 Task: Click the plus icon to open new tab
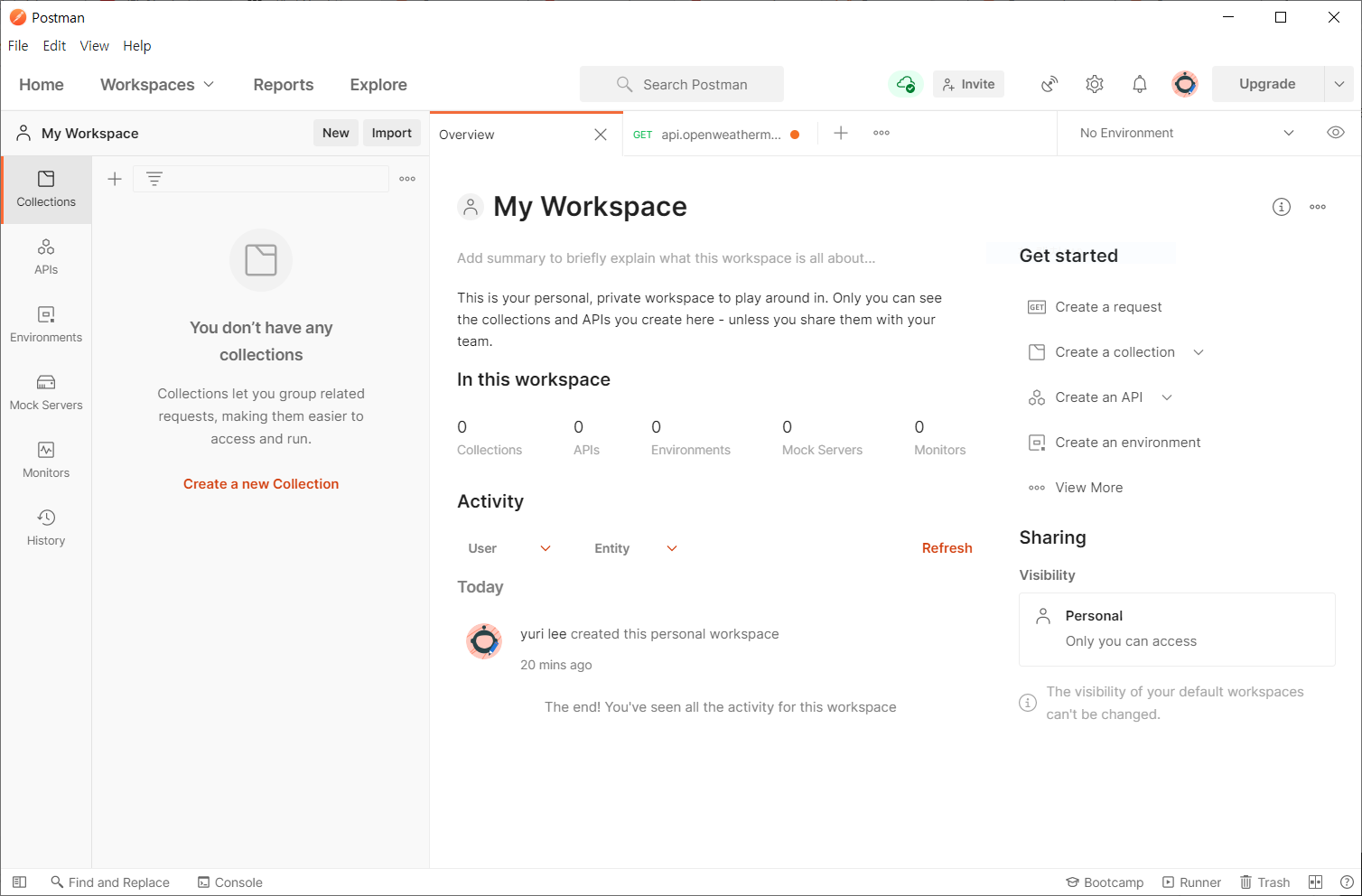841,133
